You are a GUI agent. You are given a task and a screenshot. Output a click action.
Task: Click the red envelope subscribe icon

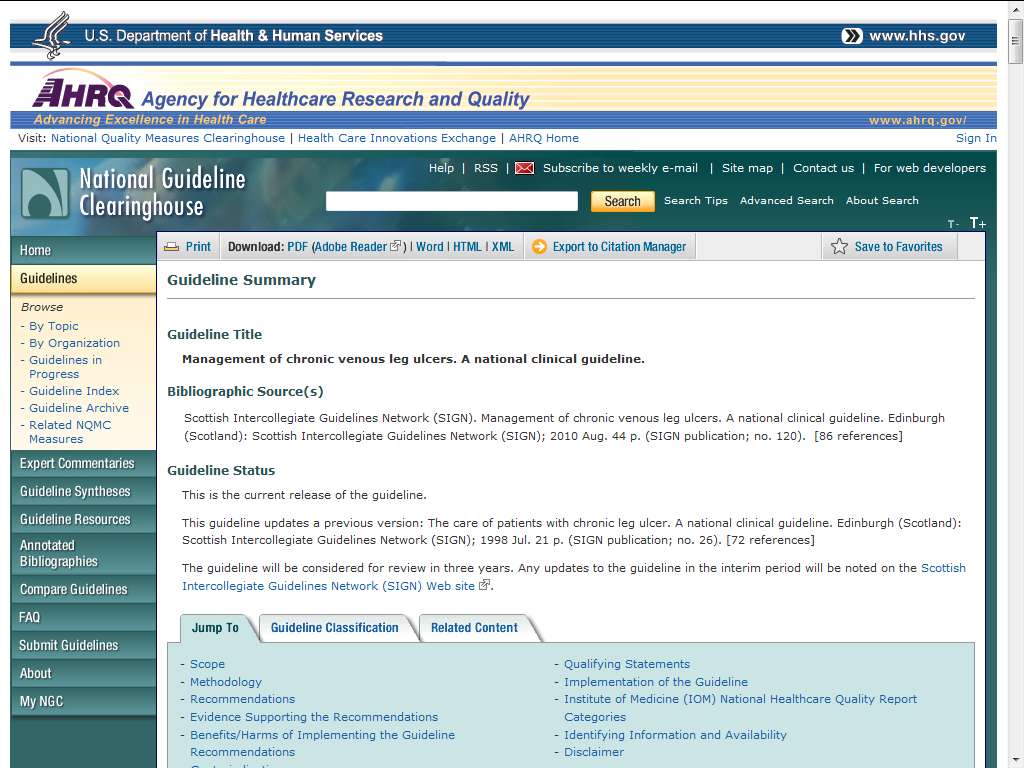tap(524, 168)
